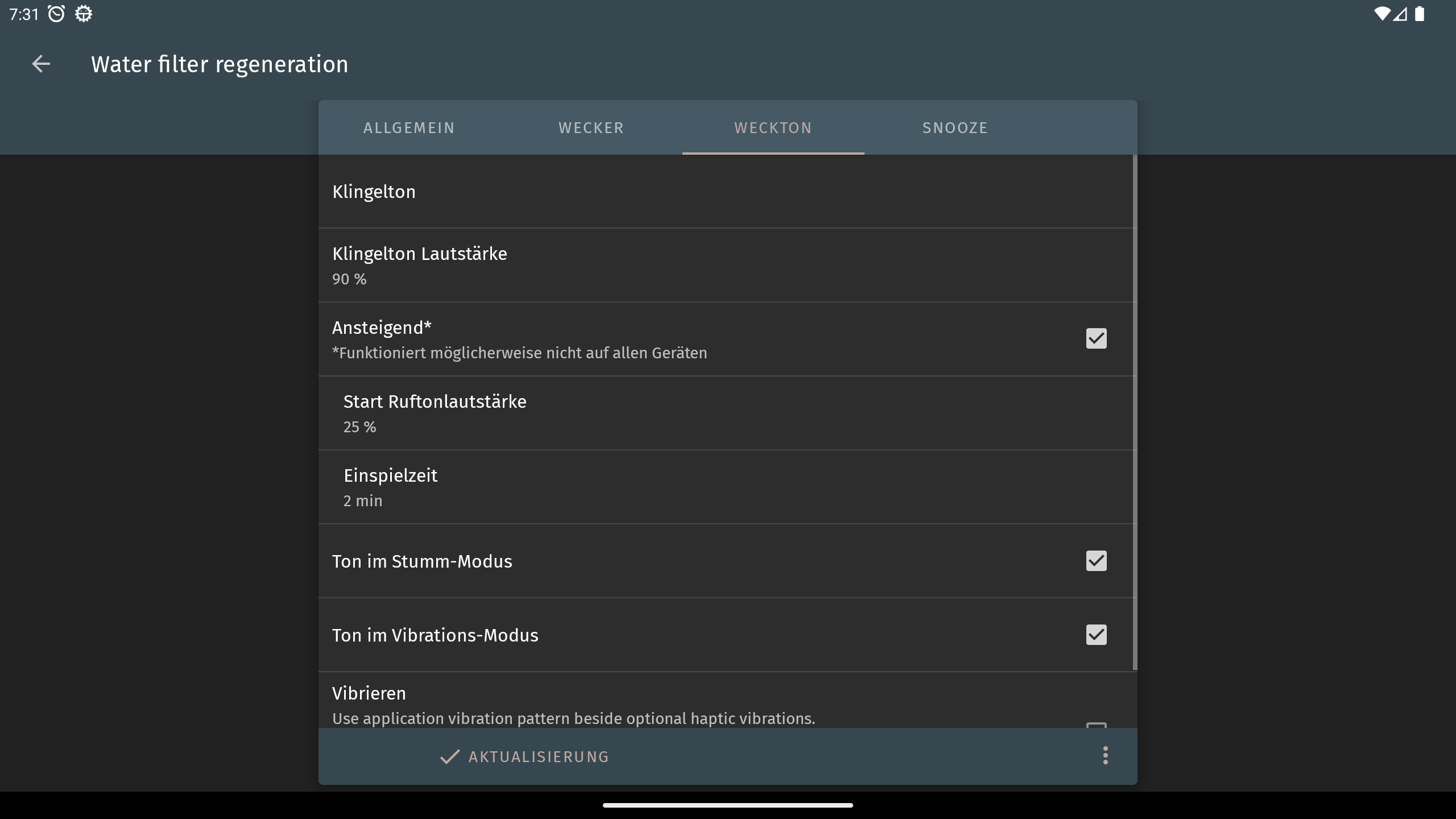Switch to the ALLGEMEIN tab
1456x819 pixels.
409,127
